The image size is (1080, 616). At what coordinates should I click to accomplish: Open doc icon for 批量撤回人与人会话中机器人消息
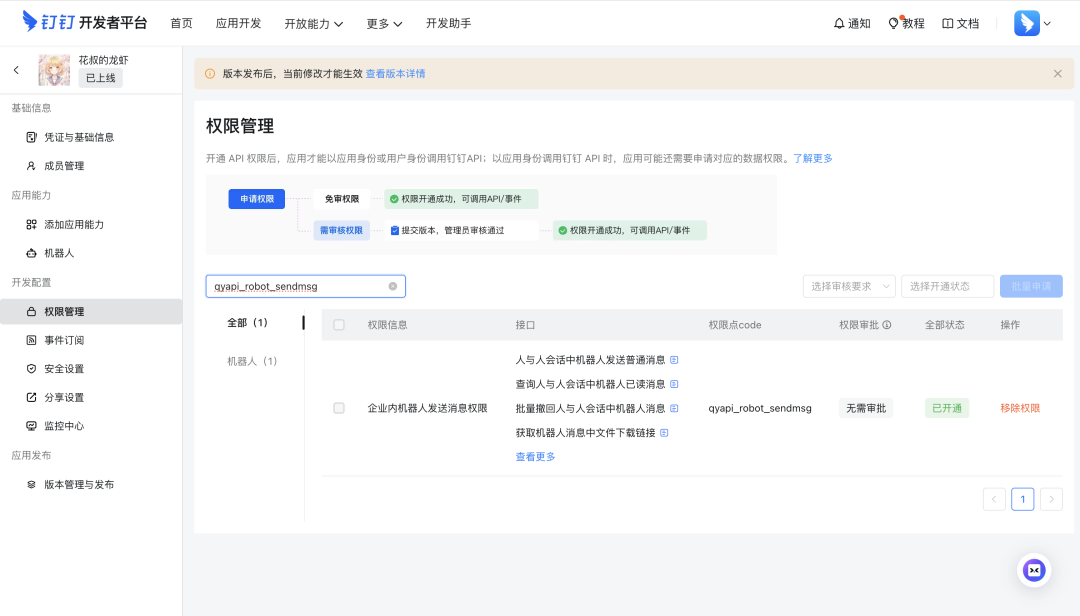click(x=674, y=408)
